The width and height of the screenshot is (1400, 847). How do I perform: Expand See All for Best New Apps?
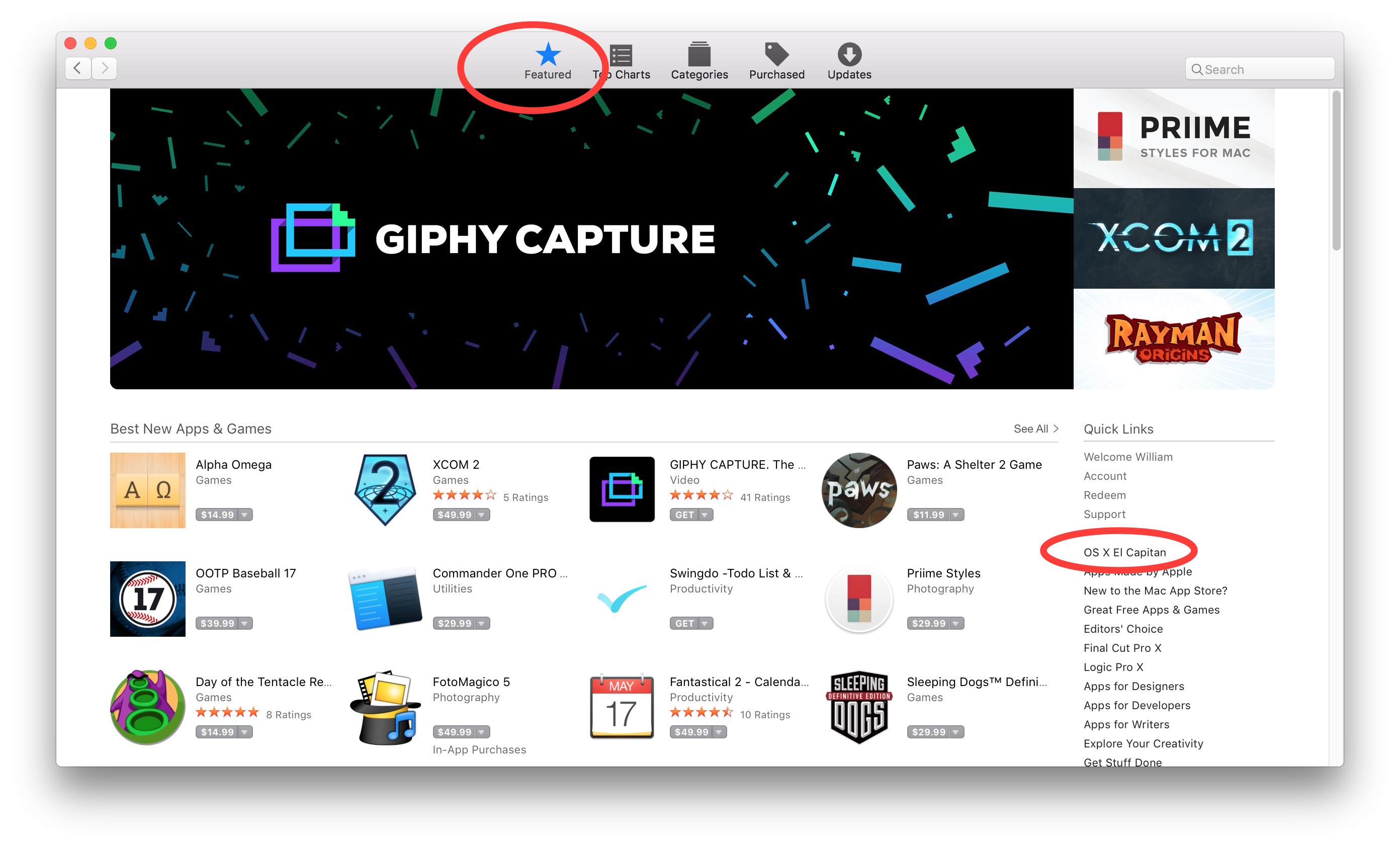click(1035, 429)
